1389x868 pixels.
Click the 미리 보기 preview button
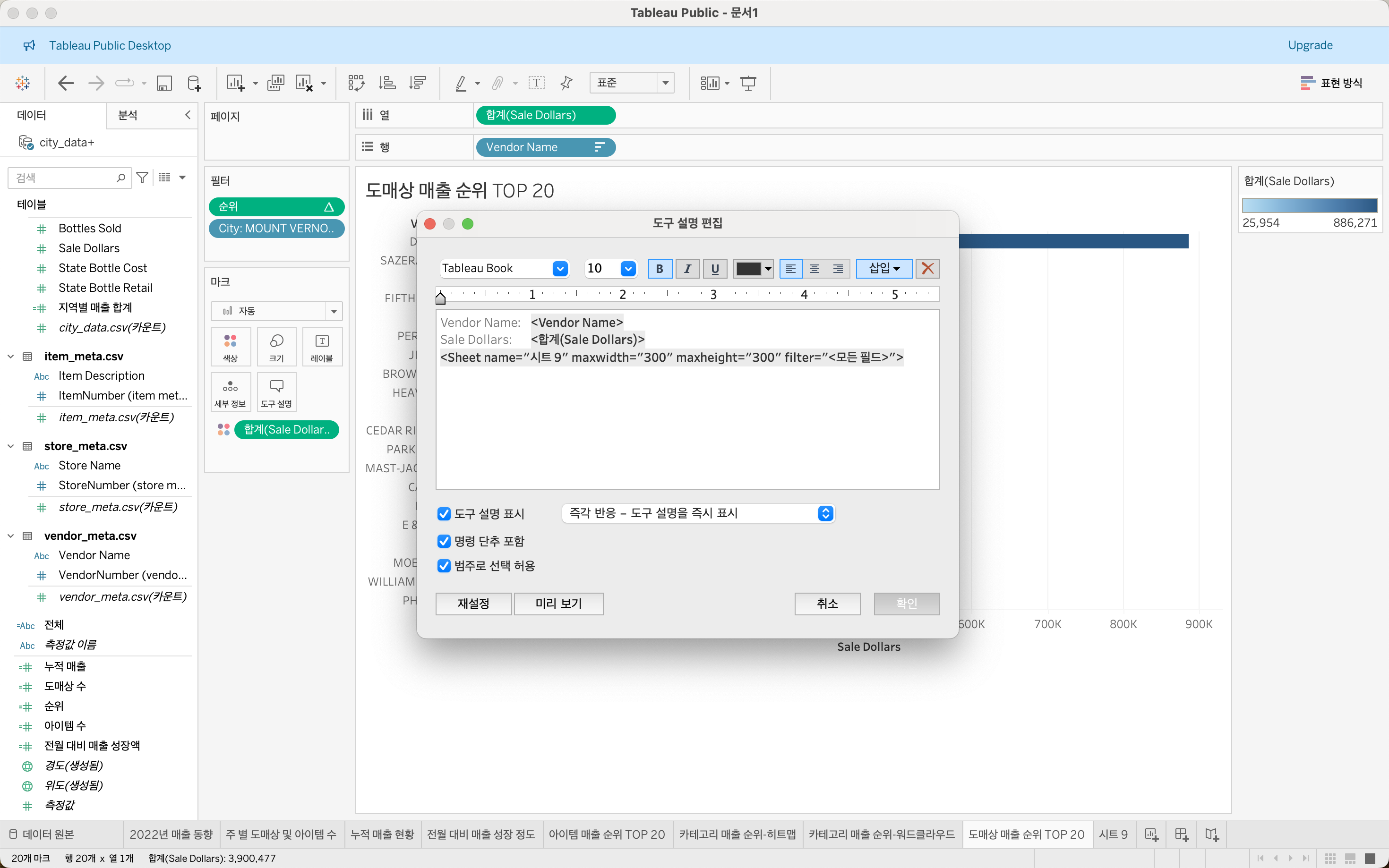pyautogui.click(x=558, y=604)
